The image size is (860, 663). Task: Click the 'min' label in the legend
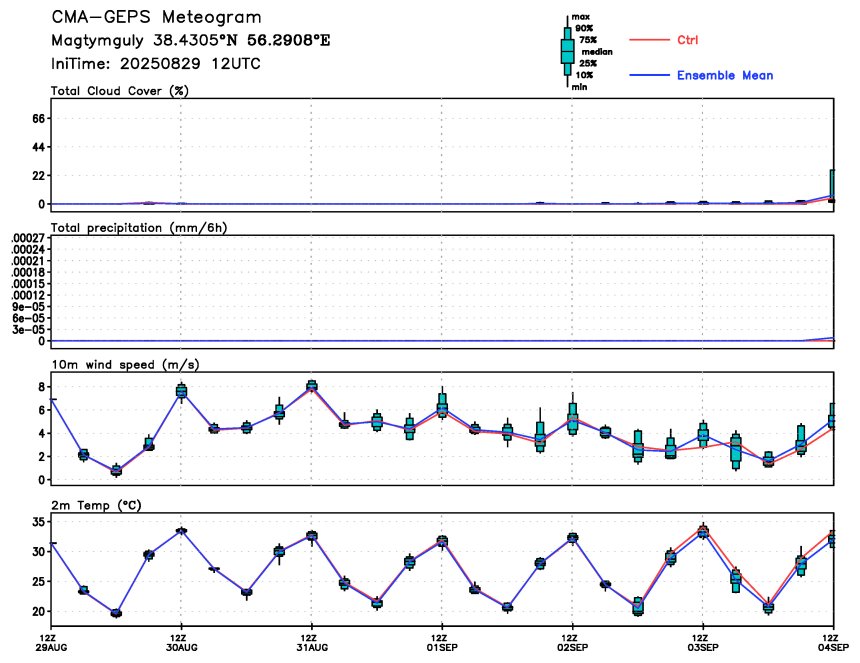[x=579, y=87]
